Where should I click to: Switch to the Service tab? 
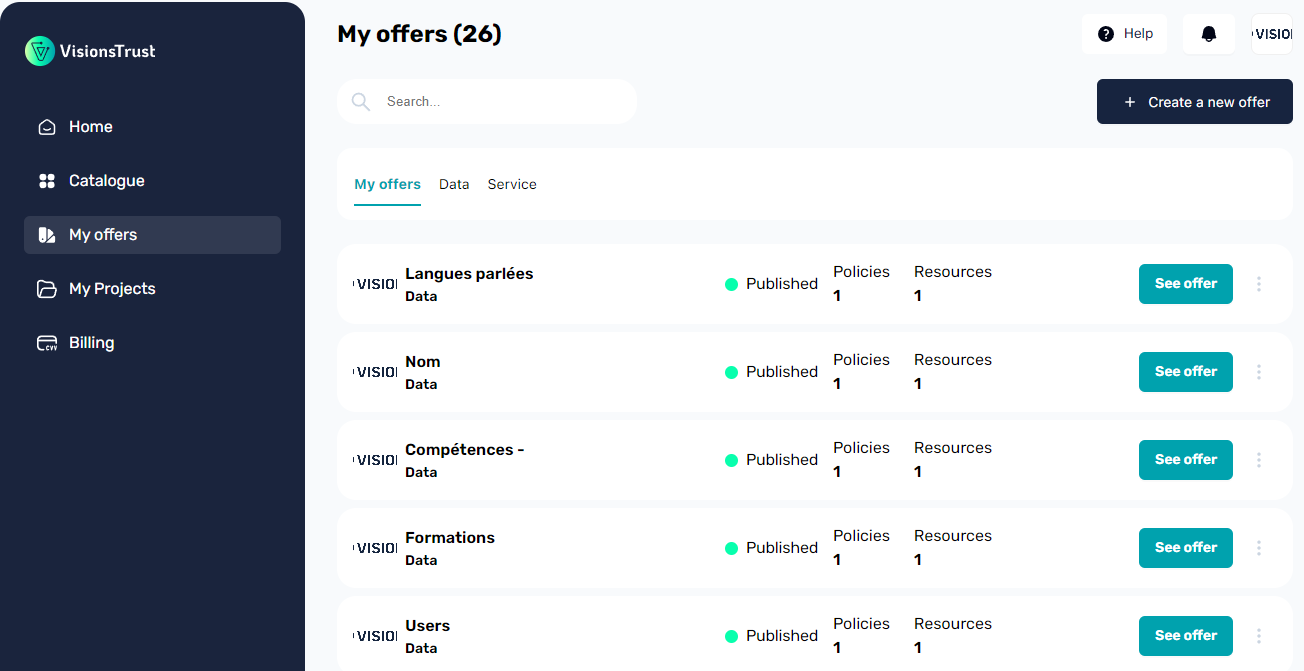tap(512, 184)
